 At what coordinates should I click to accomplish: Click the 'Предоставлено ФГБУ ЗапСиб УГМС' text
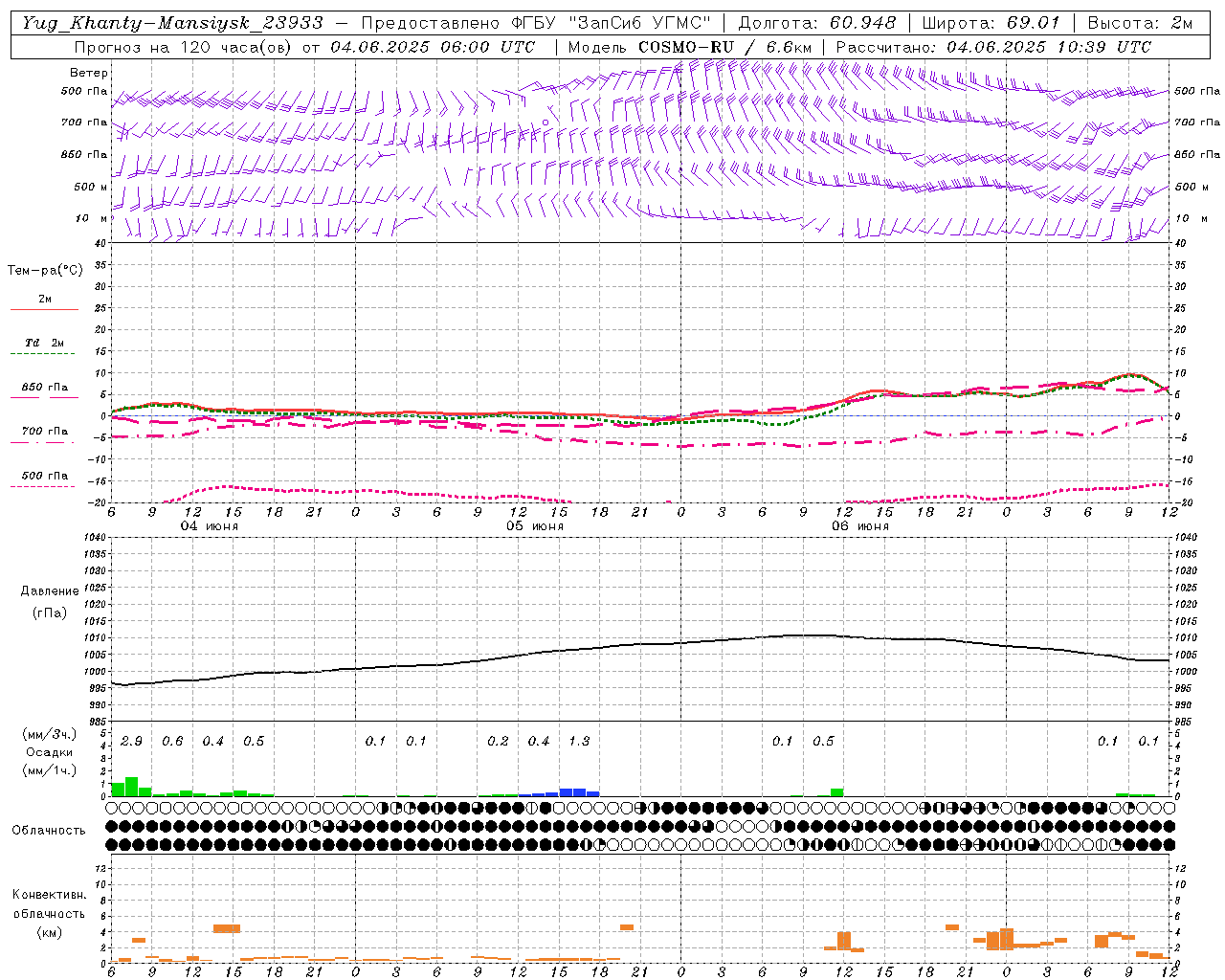pos(537,23)
